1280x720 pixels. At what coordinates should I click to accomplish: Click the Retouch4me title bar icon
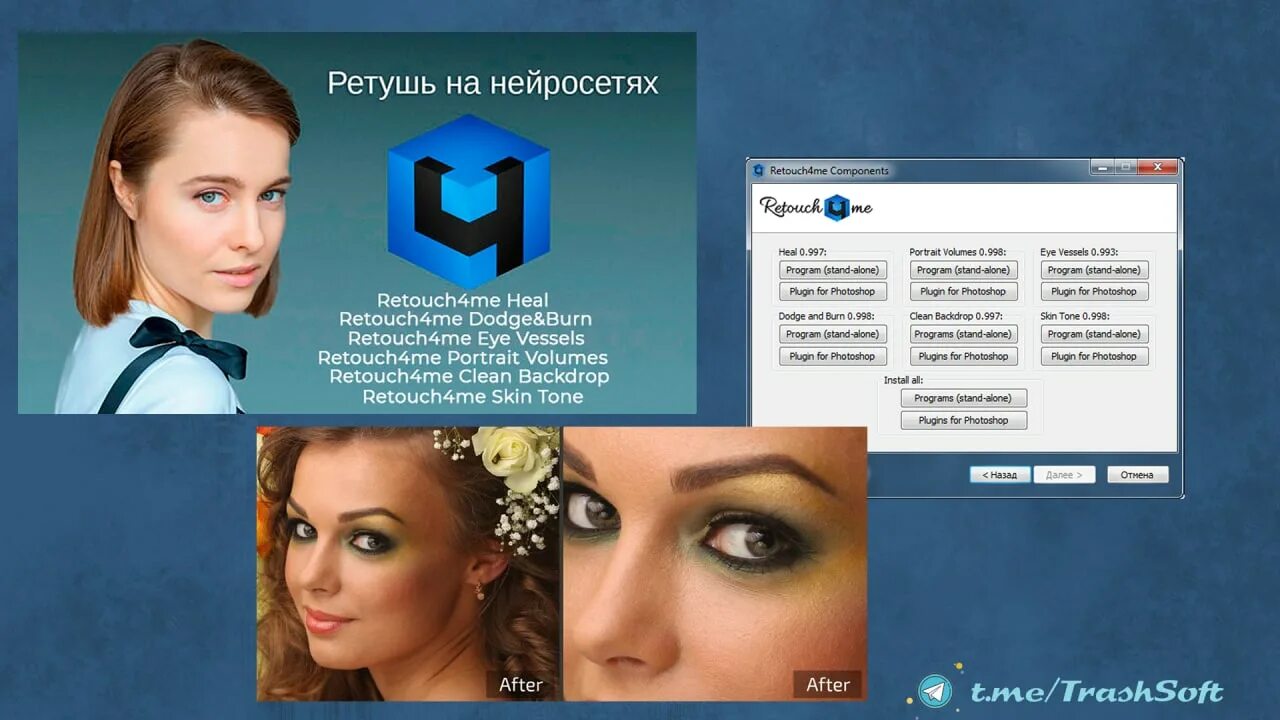(759, 170)
